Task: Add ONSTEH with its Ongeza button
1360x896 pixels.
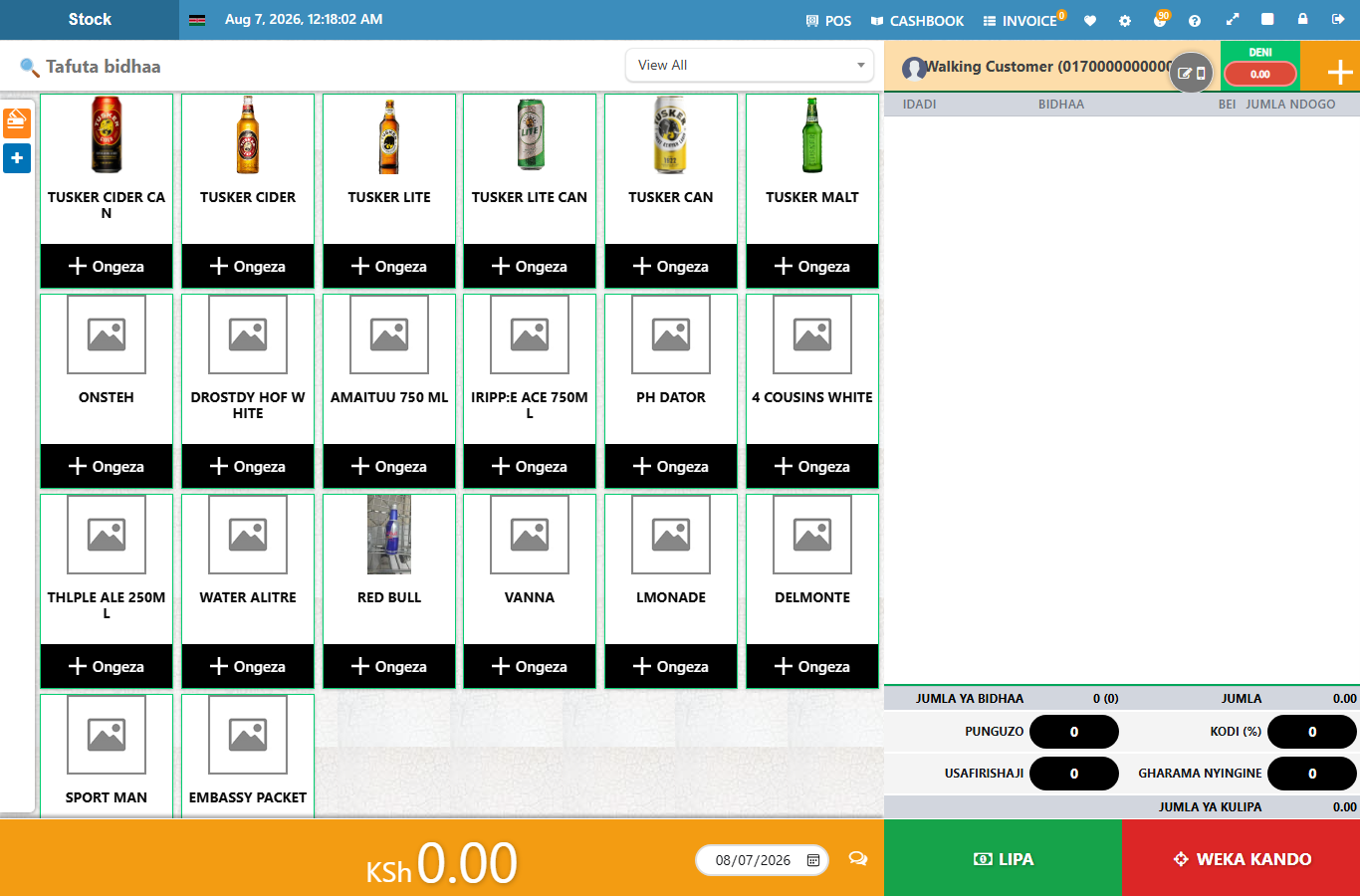Action: [107, 466]
